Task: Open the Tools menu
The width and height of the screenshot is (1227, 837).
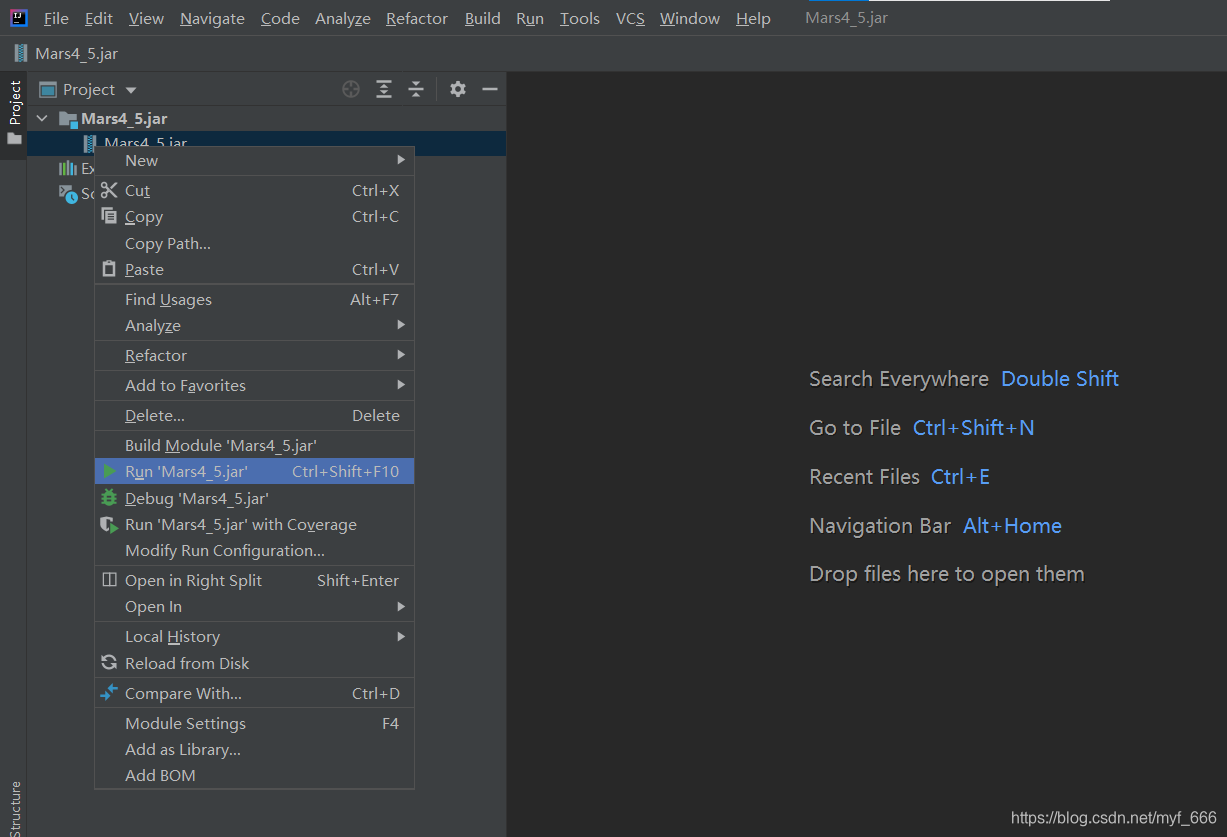Action: pyautogui.click(x=580, y=18)
